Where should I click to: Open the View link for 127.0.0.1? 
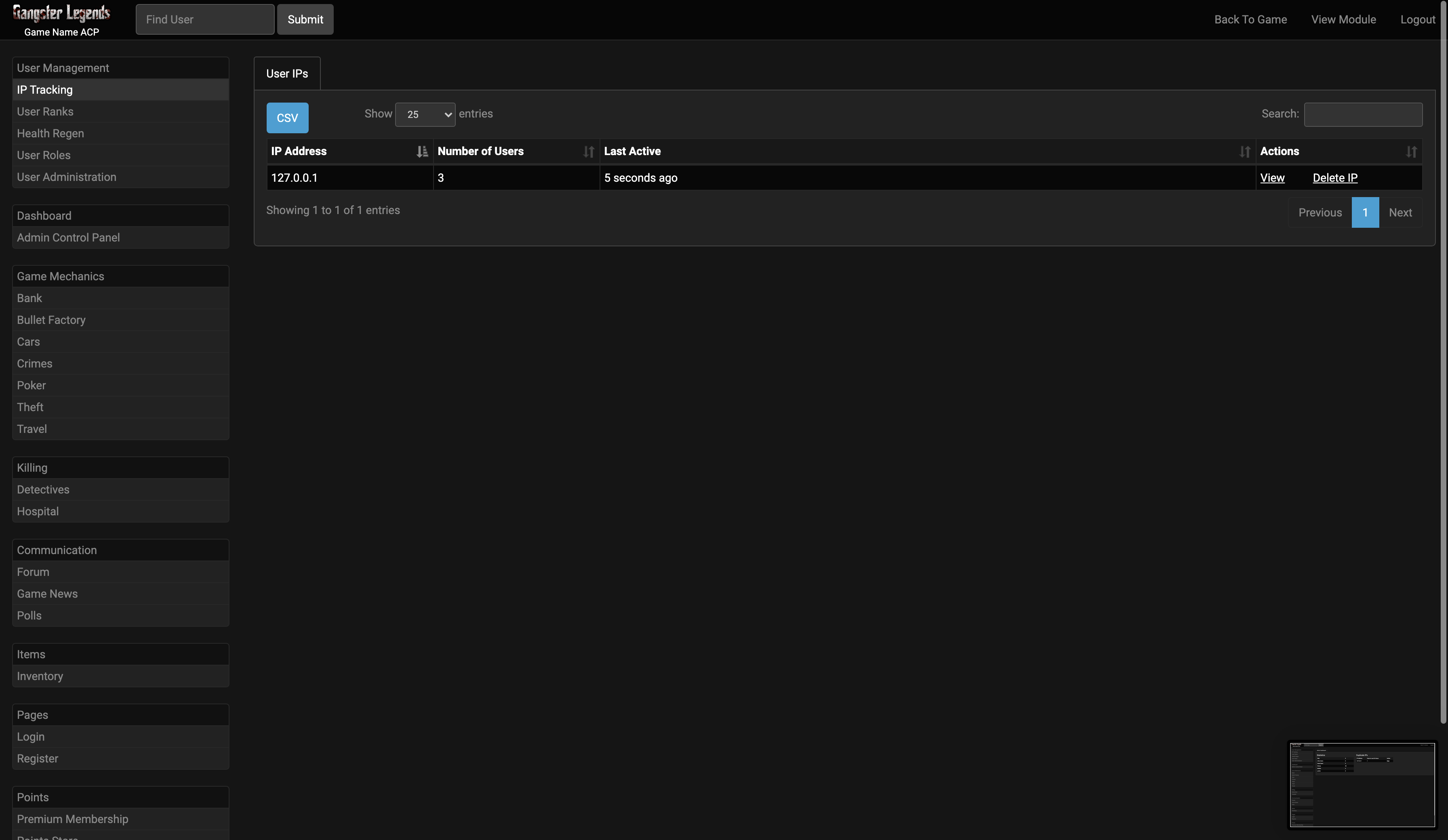[1272, 178]
